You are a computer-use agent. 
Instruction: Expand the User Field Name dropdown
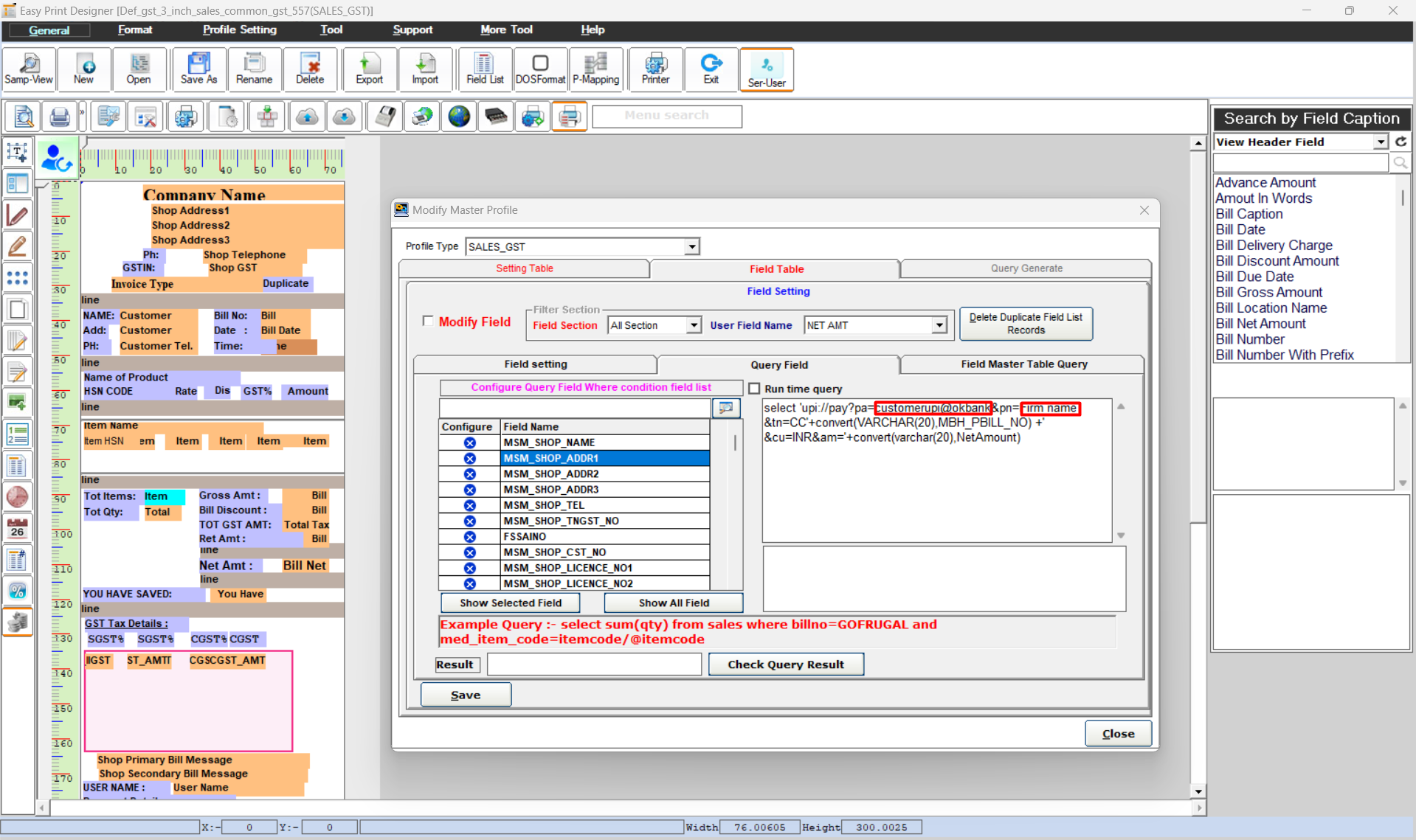pos(939,325)
